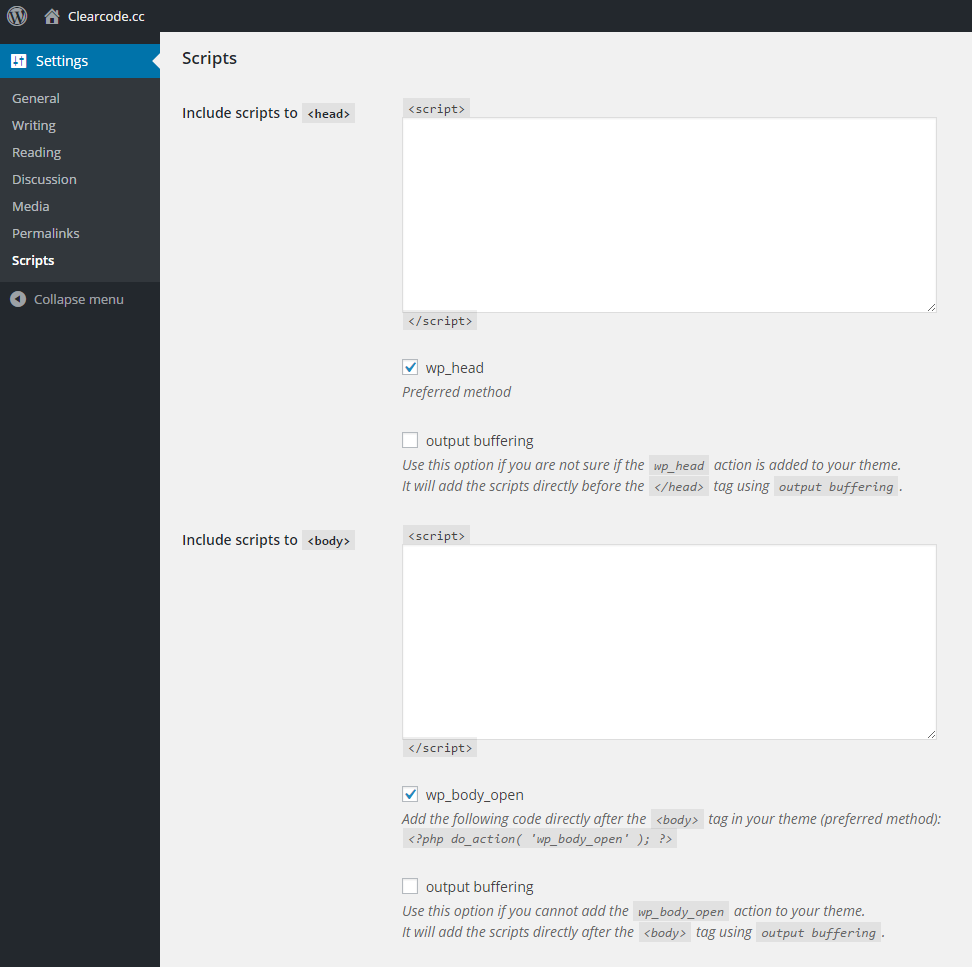Open Permalinks settings
Viewport: 972px width, 967px height.
click(x=46, y=233)
